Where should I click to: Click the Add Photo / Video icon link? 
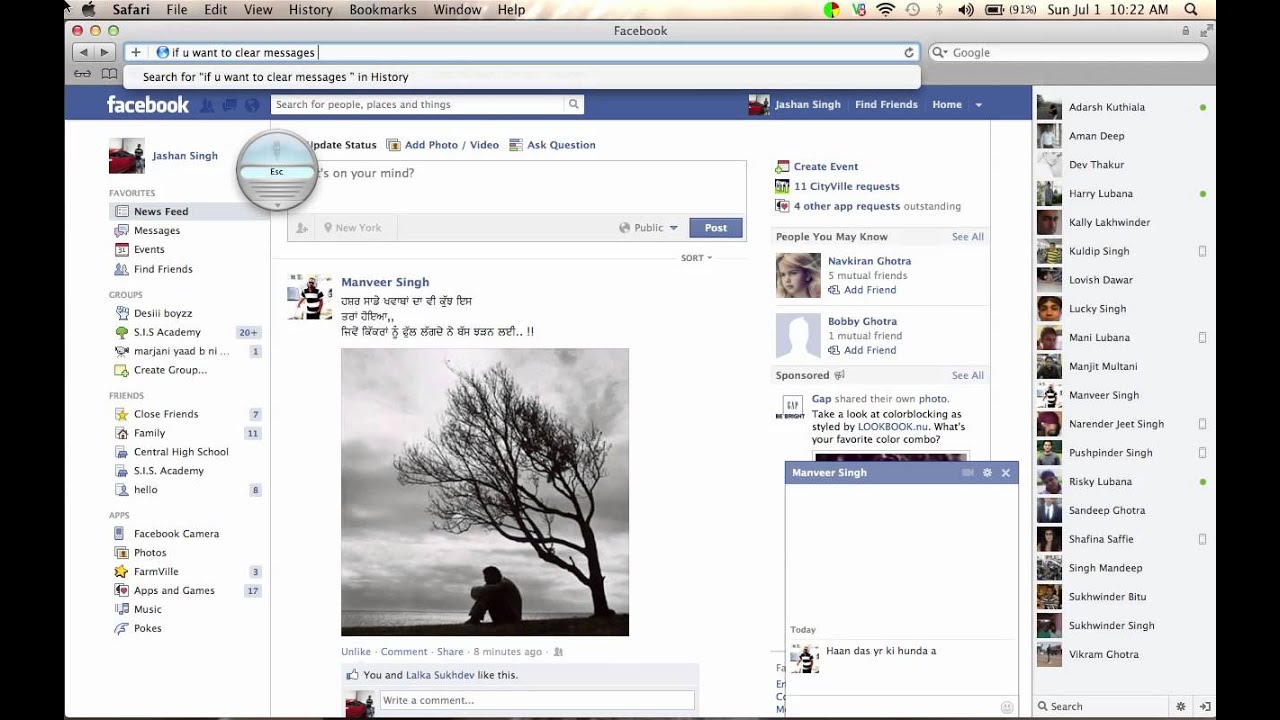442,145
